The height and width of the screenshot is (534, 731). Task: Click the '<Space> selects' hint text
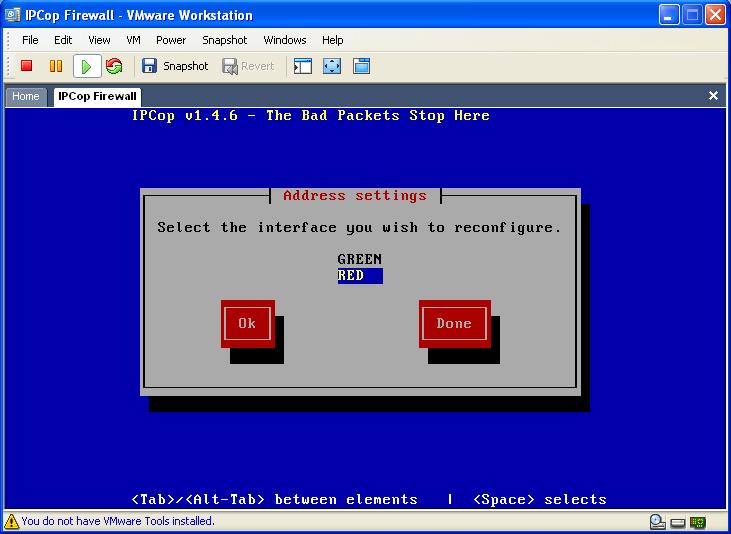tap(540, 499)
